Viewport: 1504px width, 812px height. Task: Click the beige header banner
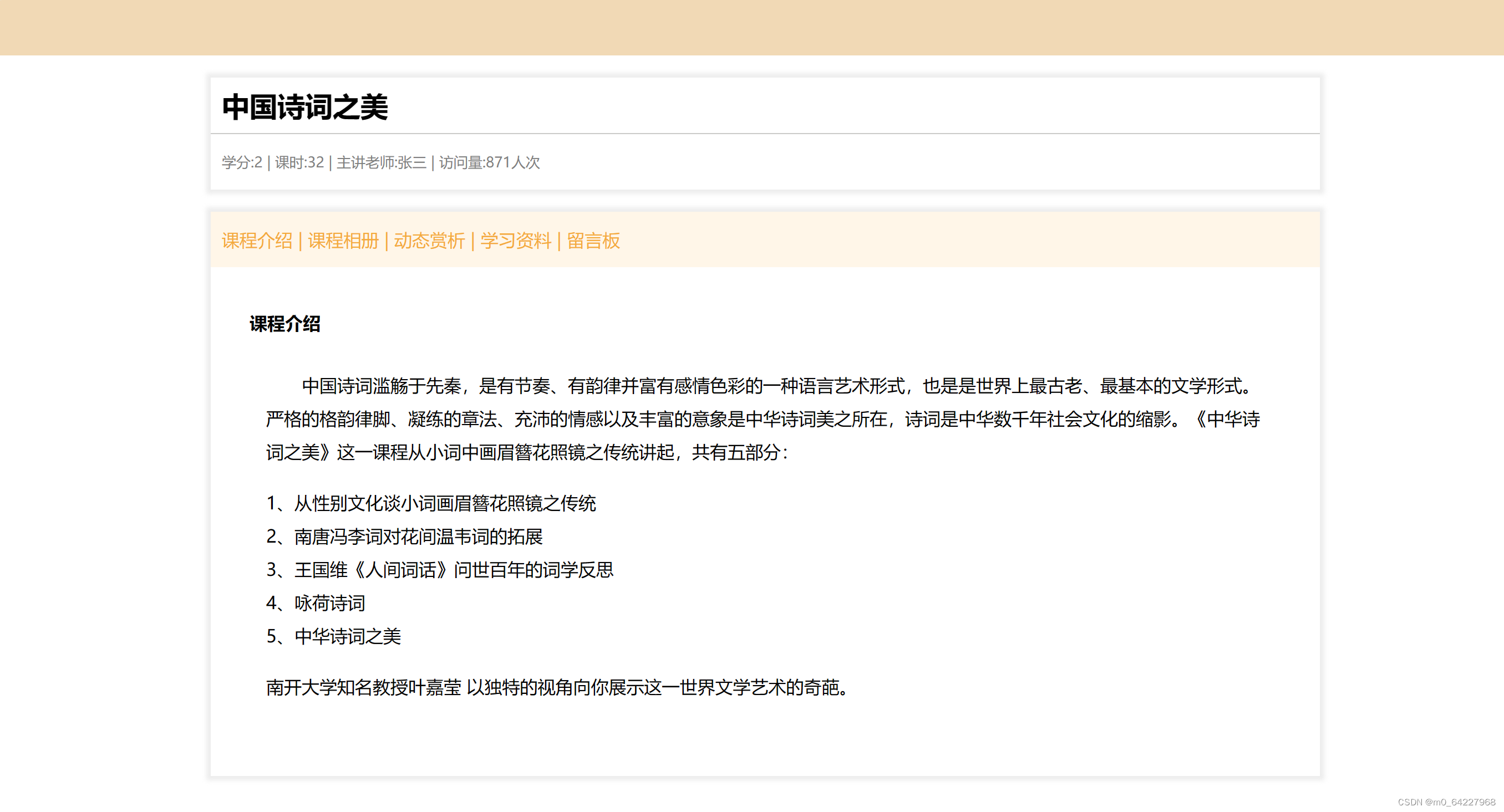tap(752, 27)
